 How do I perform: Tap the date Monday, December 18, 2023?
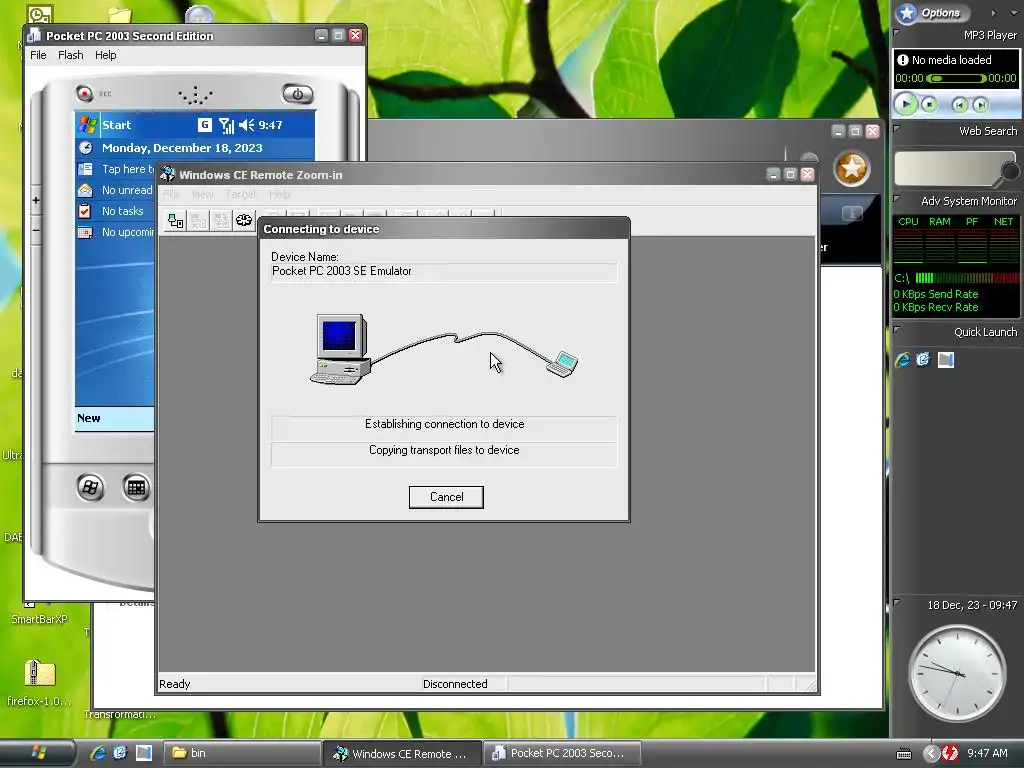point(182,148)
